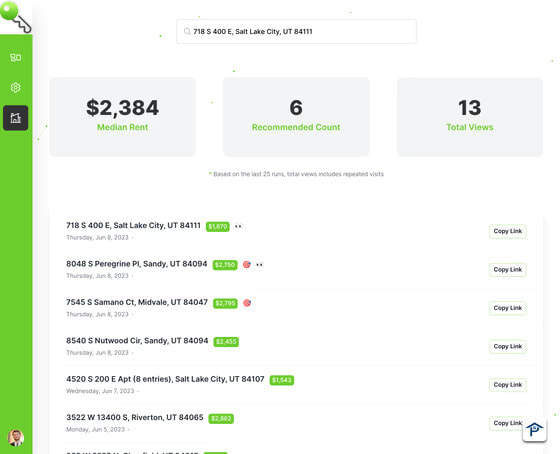The width and height of the screenshot is (560, 454).
Task: Open the settings gear in sidebar
Action: (15, 88)
